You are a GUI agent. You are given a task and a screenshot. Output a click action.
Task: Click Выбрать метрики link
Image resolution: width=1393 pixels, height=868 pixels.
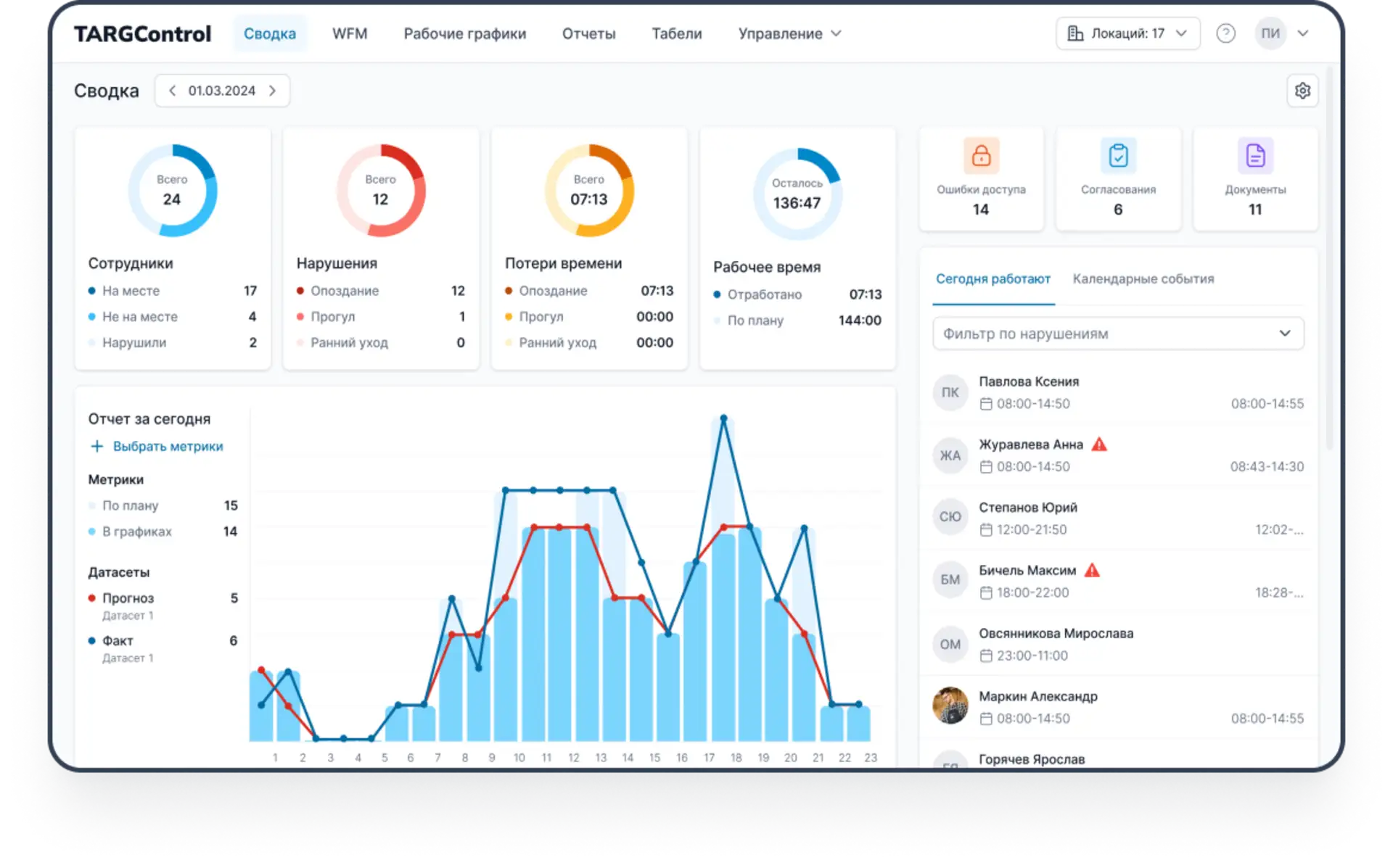tap(167, 446)
